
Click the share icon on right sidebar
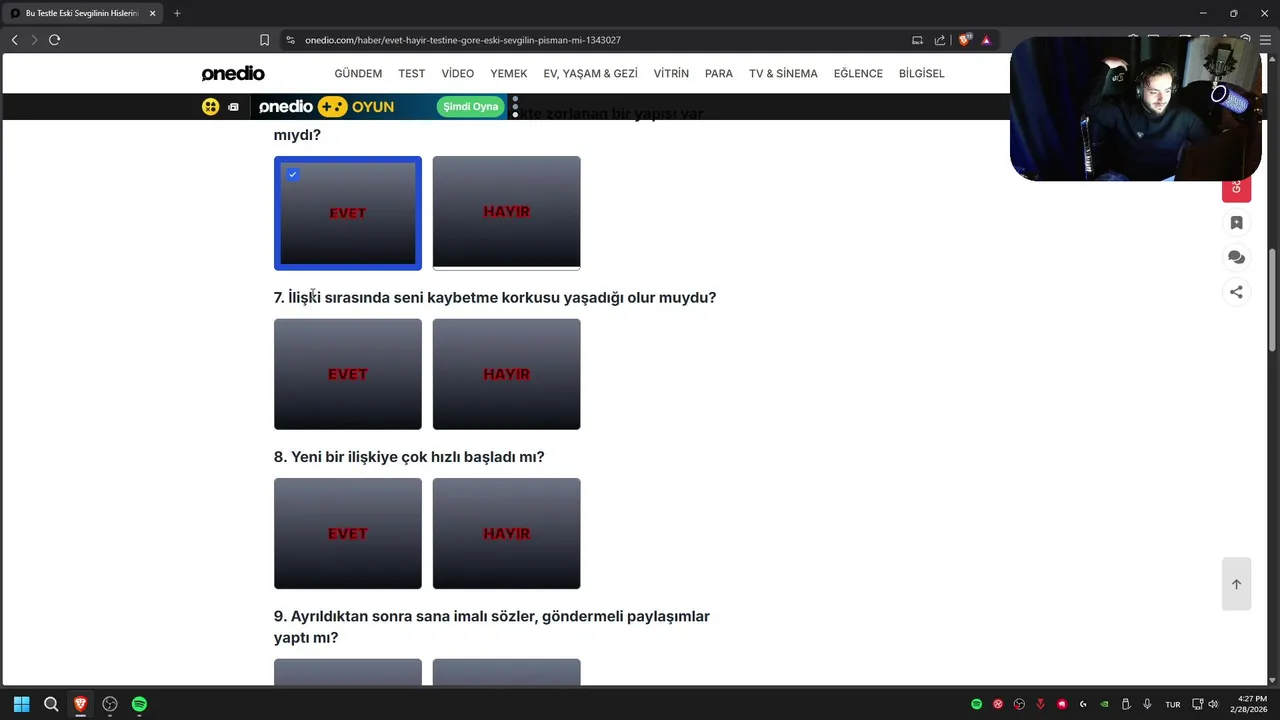pos(1237,292)
